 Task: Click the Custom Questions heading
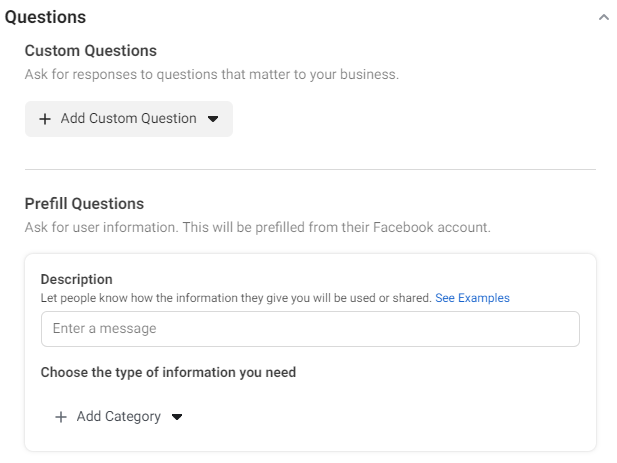(x=91, y=51)
